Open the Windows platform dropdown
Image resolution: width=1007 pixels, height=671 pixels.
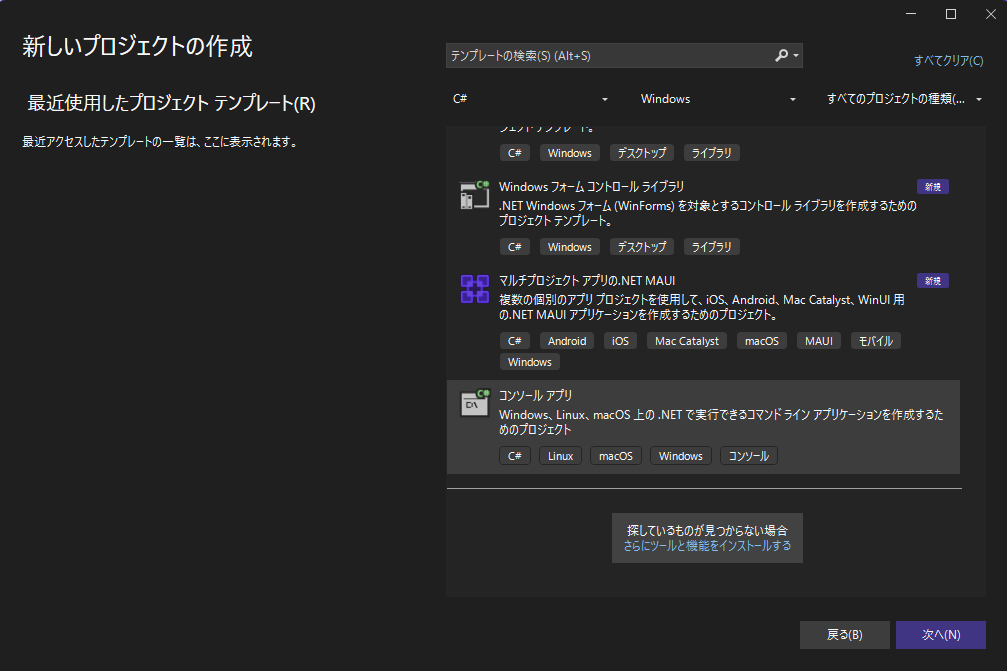click(x=715, y=98)
